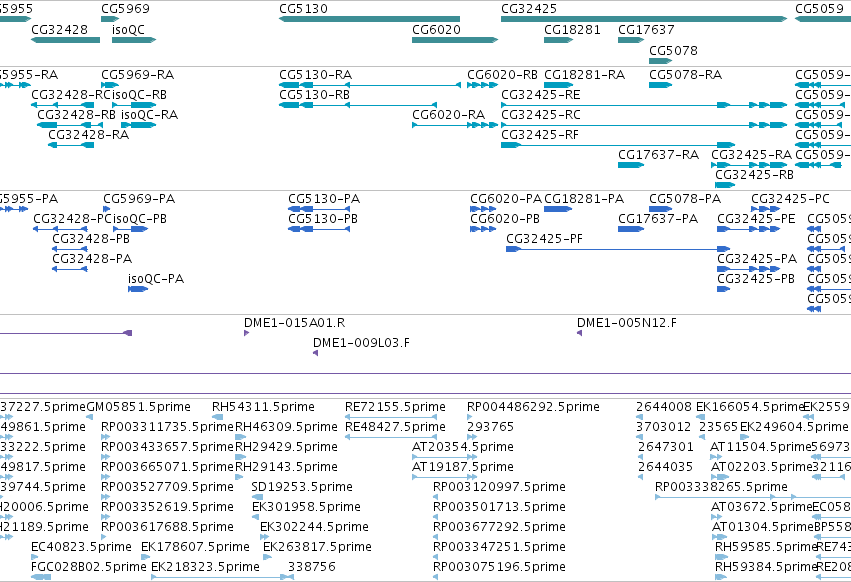The height and width of the screenshot is (582, 851).
Task: Select protein label CG5130-PA
Action: (x=324, y=199)
